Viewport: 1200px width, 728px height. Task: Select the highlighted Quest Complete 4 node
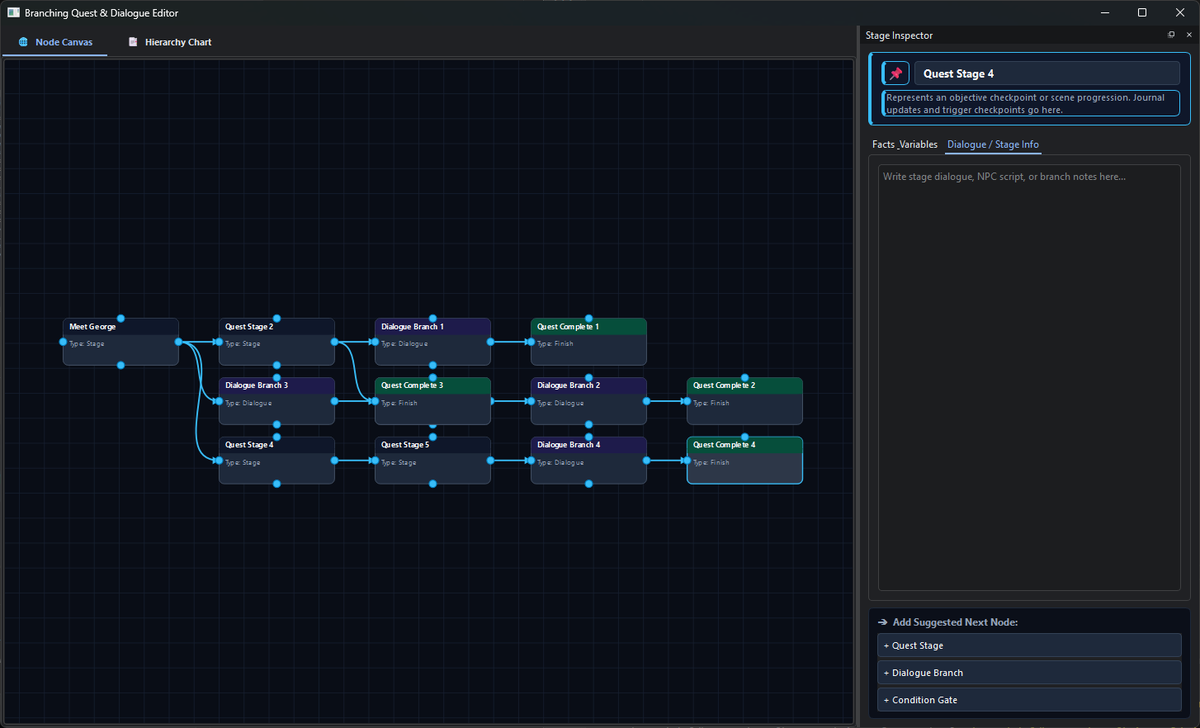745,460
